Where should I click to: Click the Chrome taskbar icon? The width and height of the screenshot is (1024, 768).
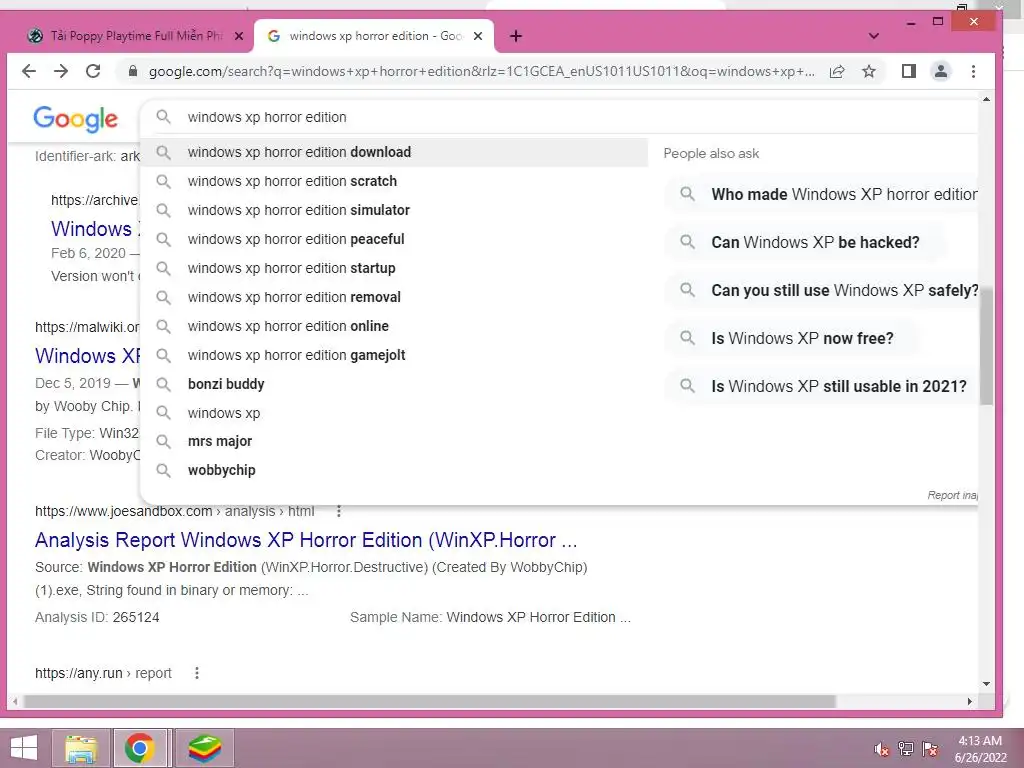tap(139, 748)
